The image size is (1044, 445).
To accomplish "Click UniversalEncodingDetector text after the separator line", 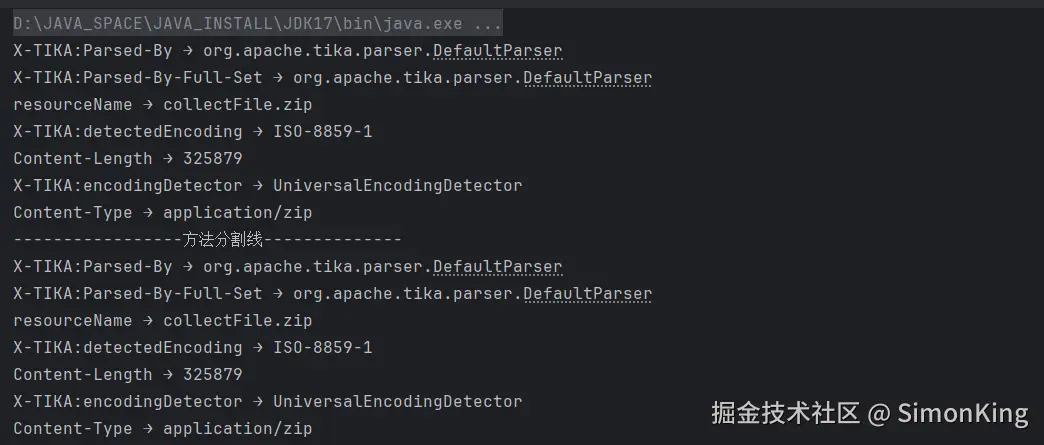I will coord(397,401).
